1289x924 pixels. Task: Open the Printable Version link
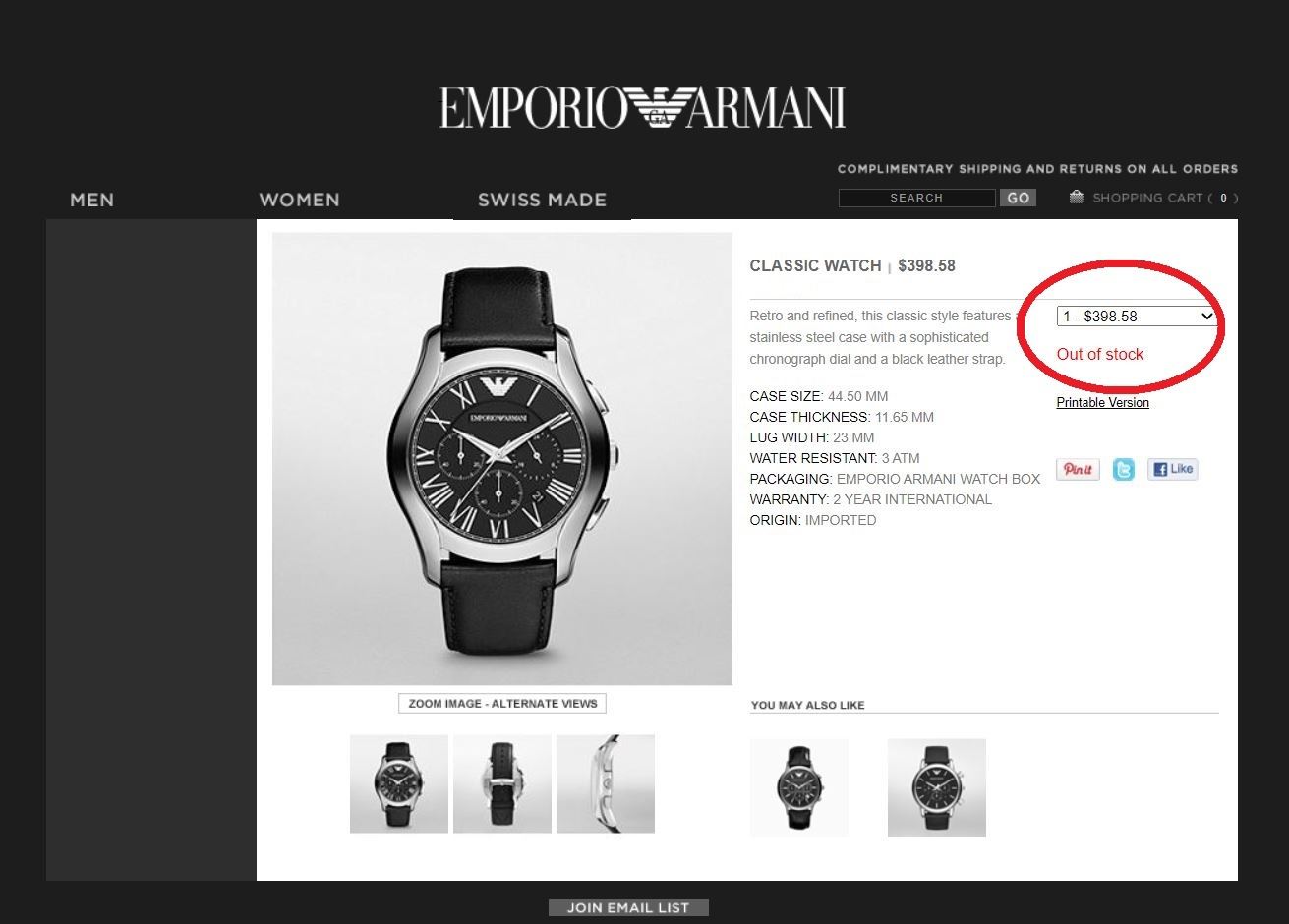[1102, 402]
